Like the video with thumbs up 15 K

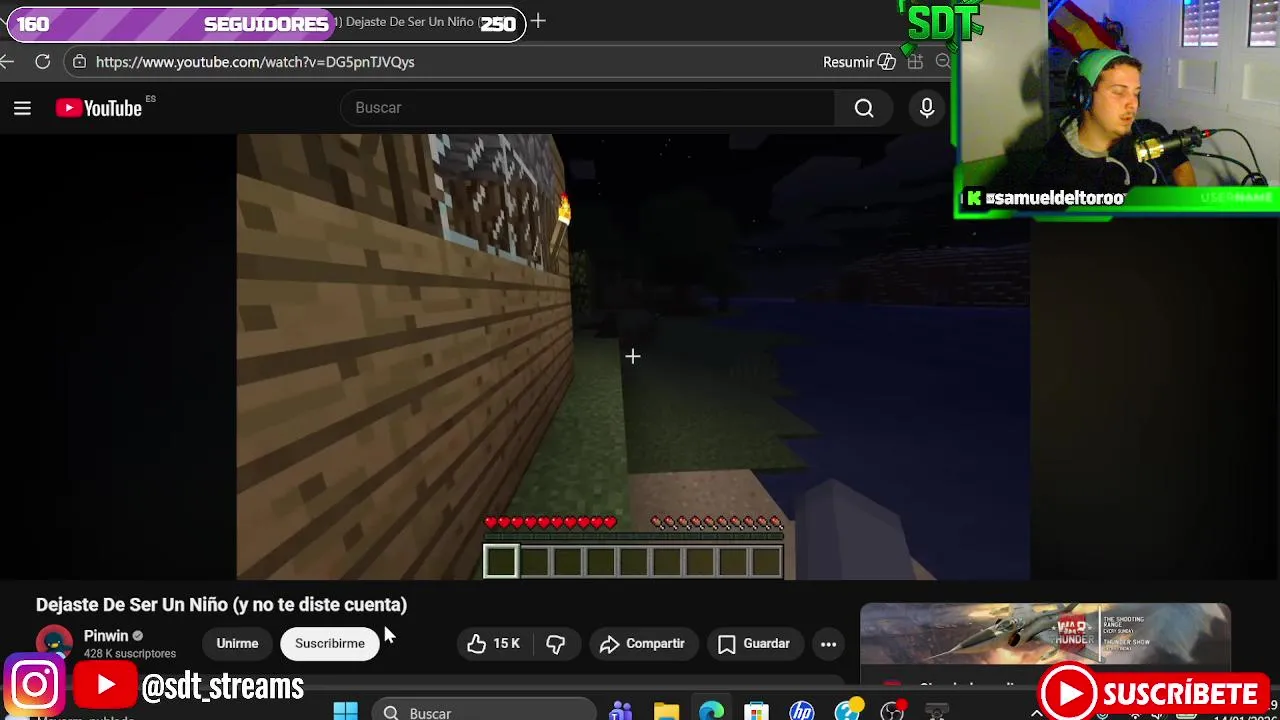pos(494,644)
